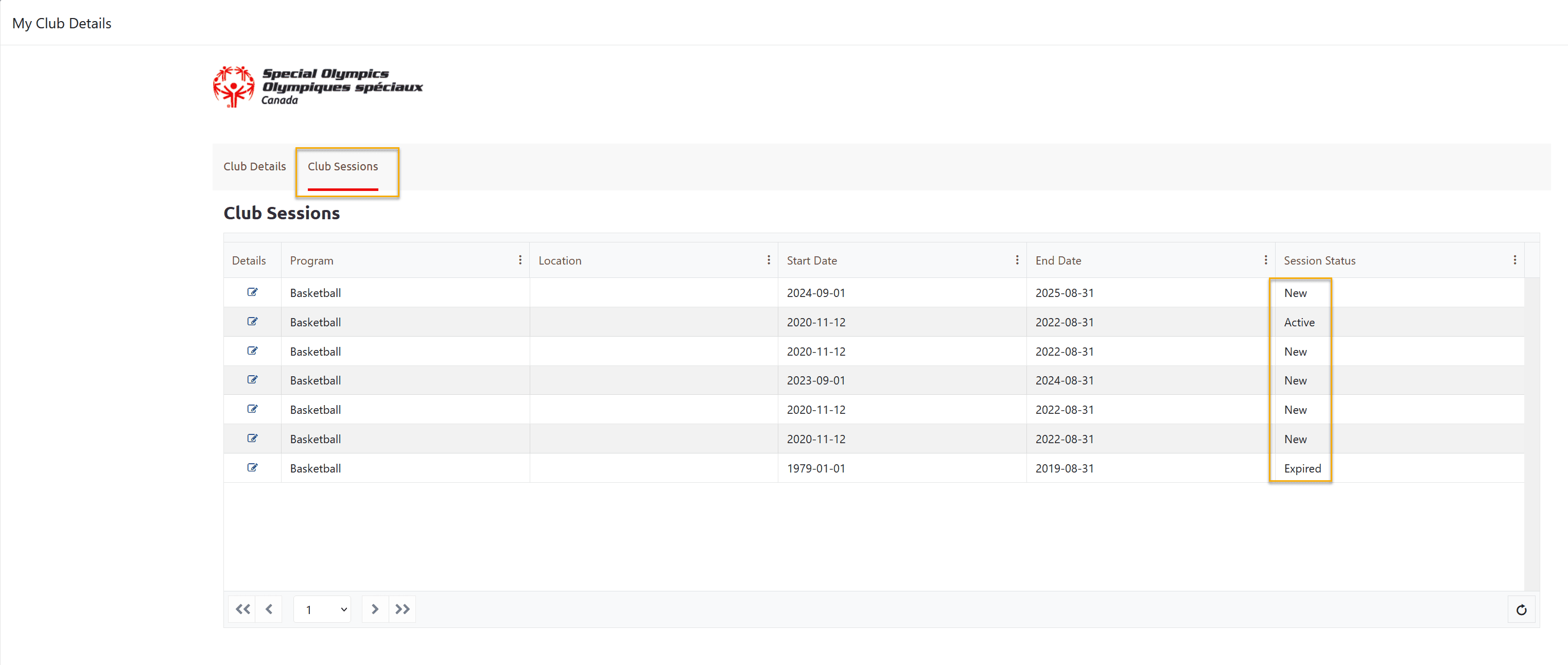Select the 2023-09-01 start date cell

point(901,380)
